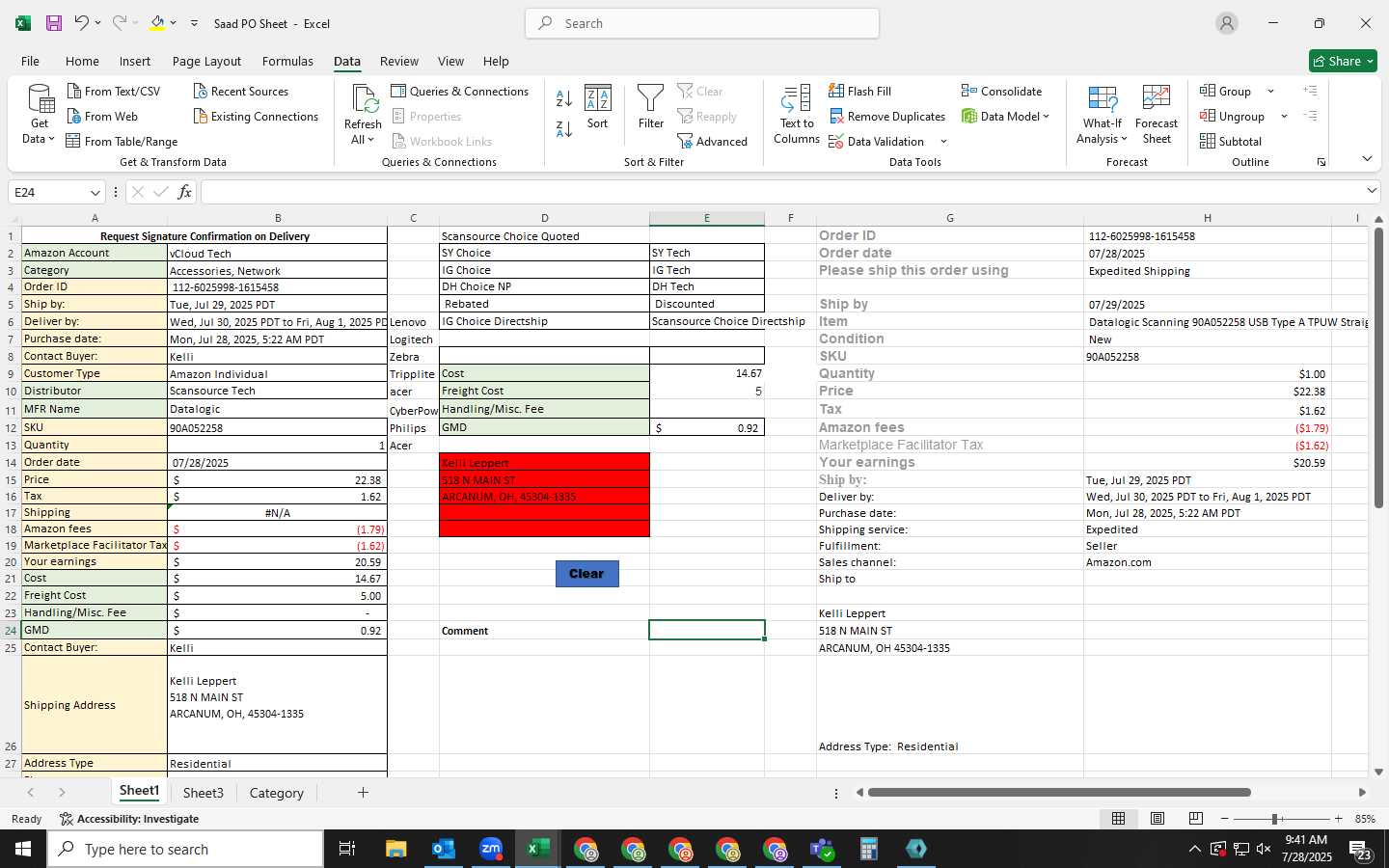The image size is (1389, 868).
Task: Sort Z to A descending
Action: click(564, 128)
